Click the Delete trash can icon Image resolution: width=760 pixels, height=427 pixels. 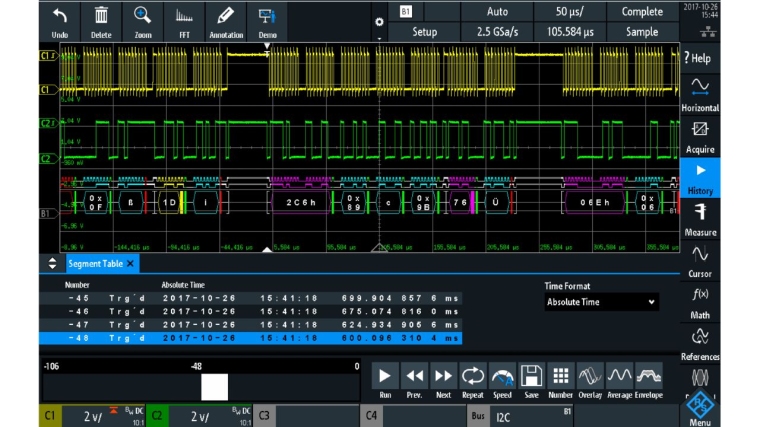[x=101, y=20]
